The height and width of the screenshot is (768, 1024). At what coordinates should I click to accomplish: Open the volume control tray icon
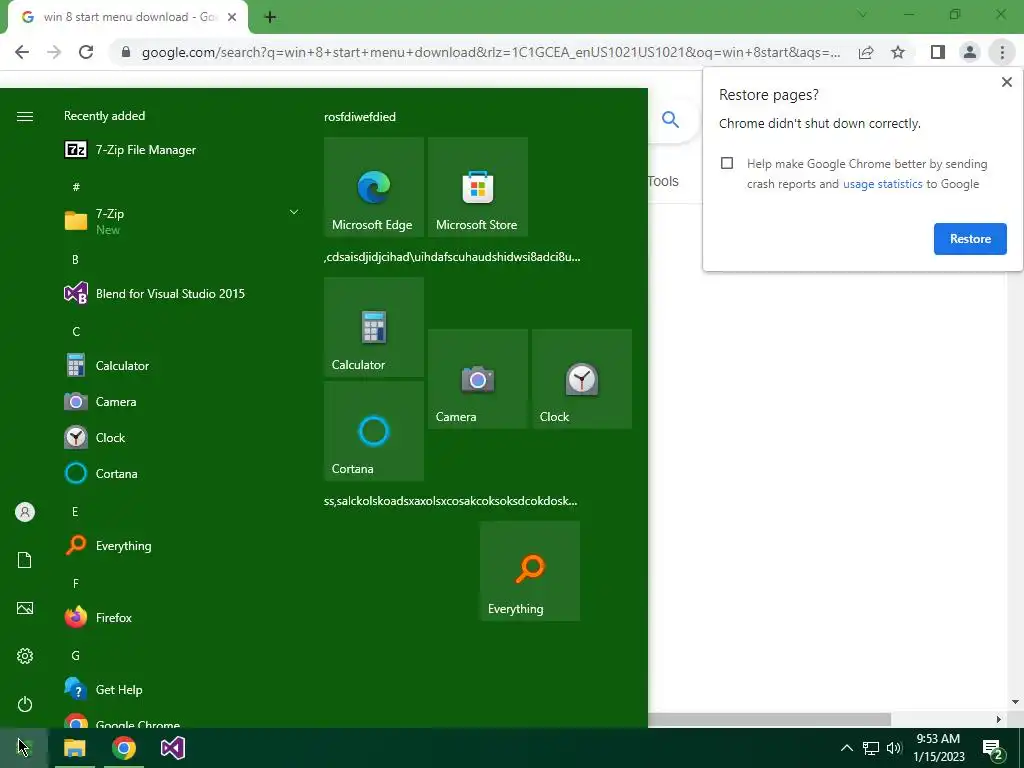894,748
